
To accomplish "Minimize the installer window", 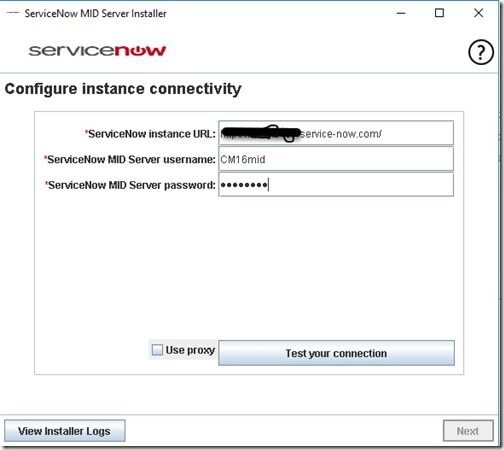I will [x=401, y=13].
